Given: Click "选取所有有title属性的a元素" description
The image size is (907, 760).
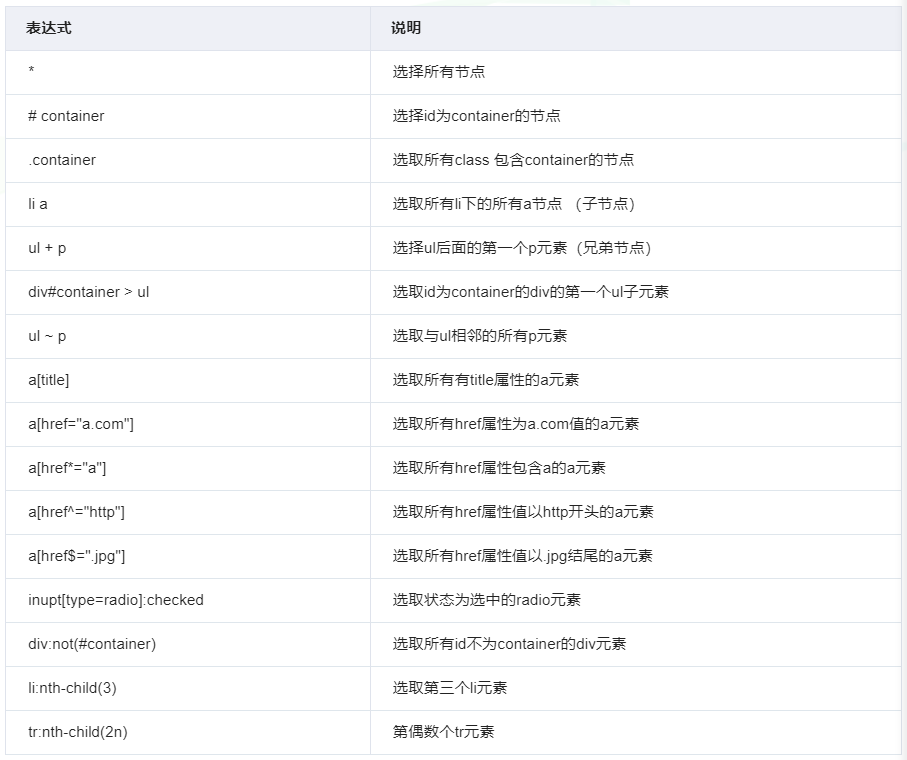Looking at the screenshot, I should (486, 380).
